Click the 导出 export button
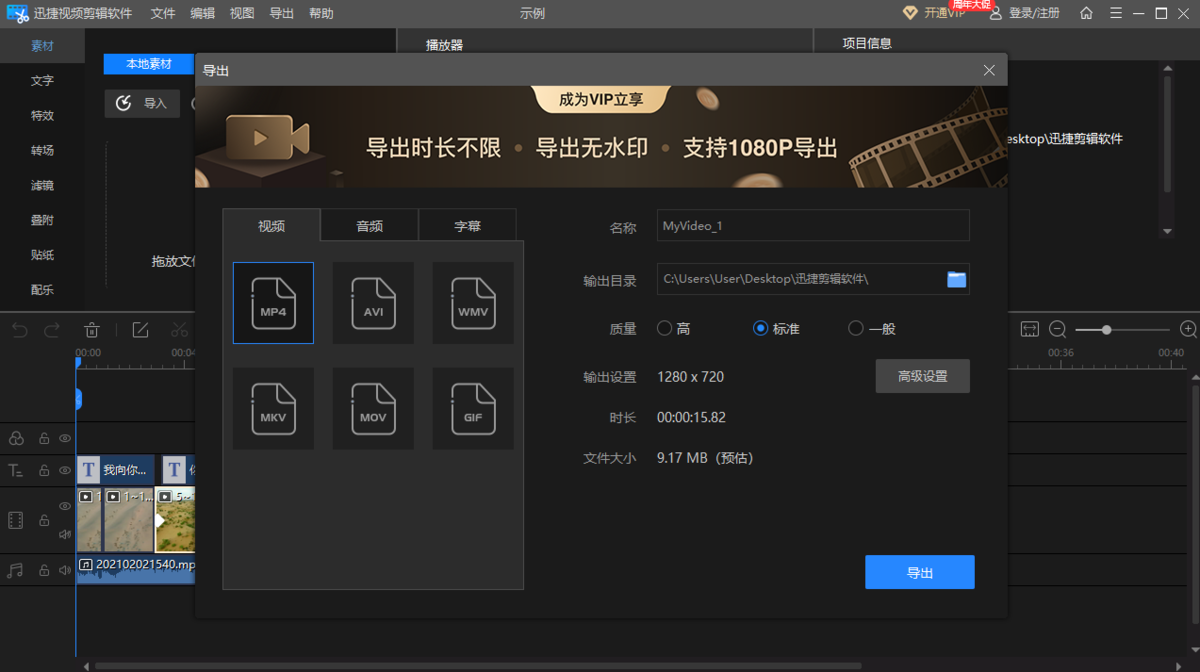Image resolution: width=1200 pixels, height=672 pixels. [919, 571]
